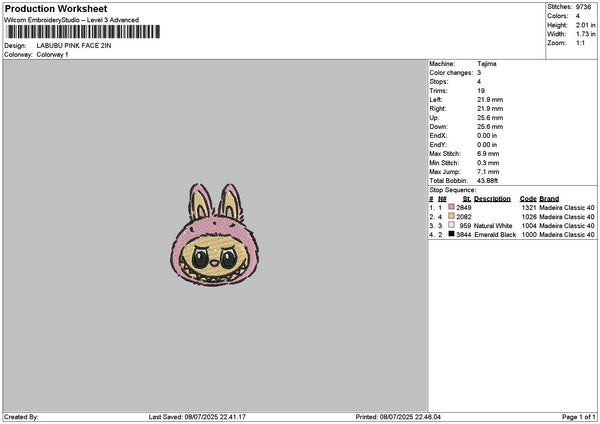Click thread code '1000' in stop sequence

pos(529,235)
